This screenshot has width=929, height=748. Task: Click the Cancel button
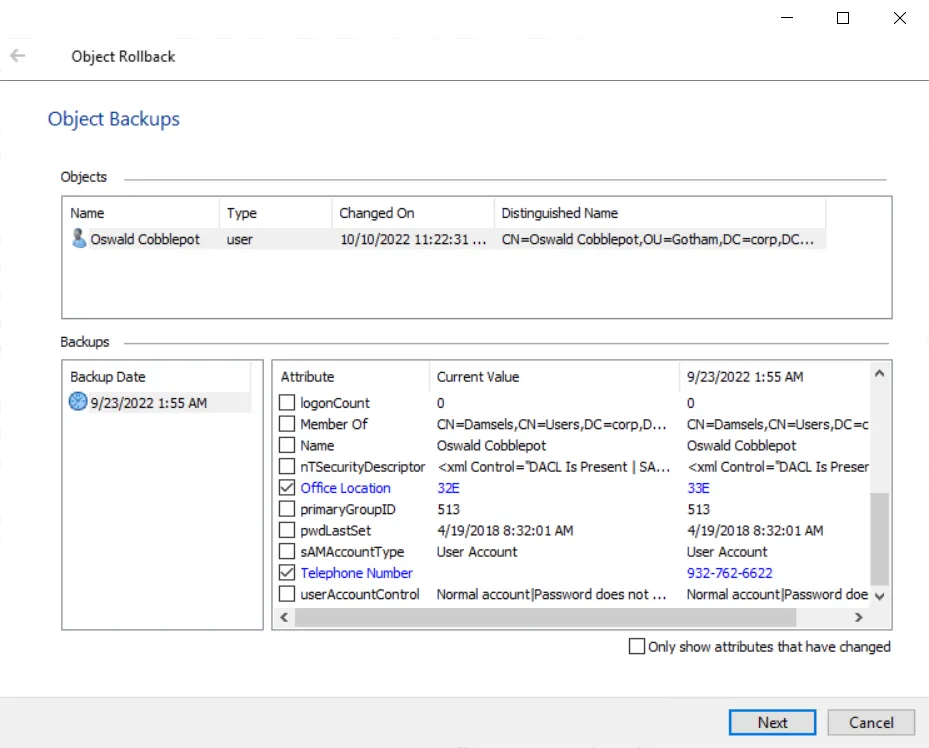871,723
